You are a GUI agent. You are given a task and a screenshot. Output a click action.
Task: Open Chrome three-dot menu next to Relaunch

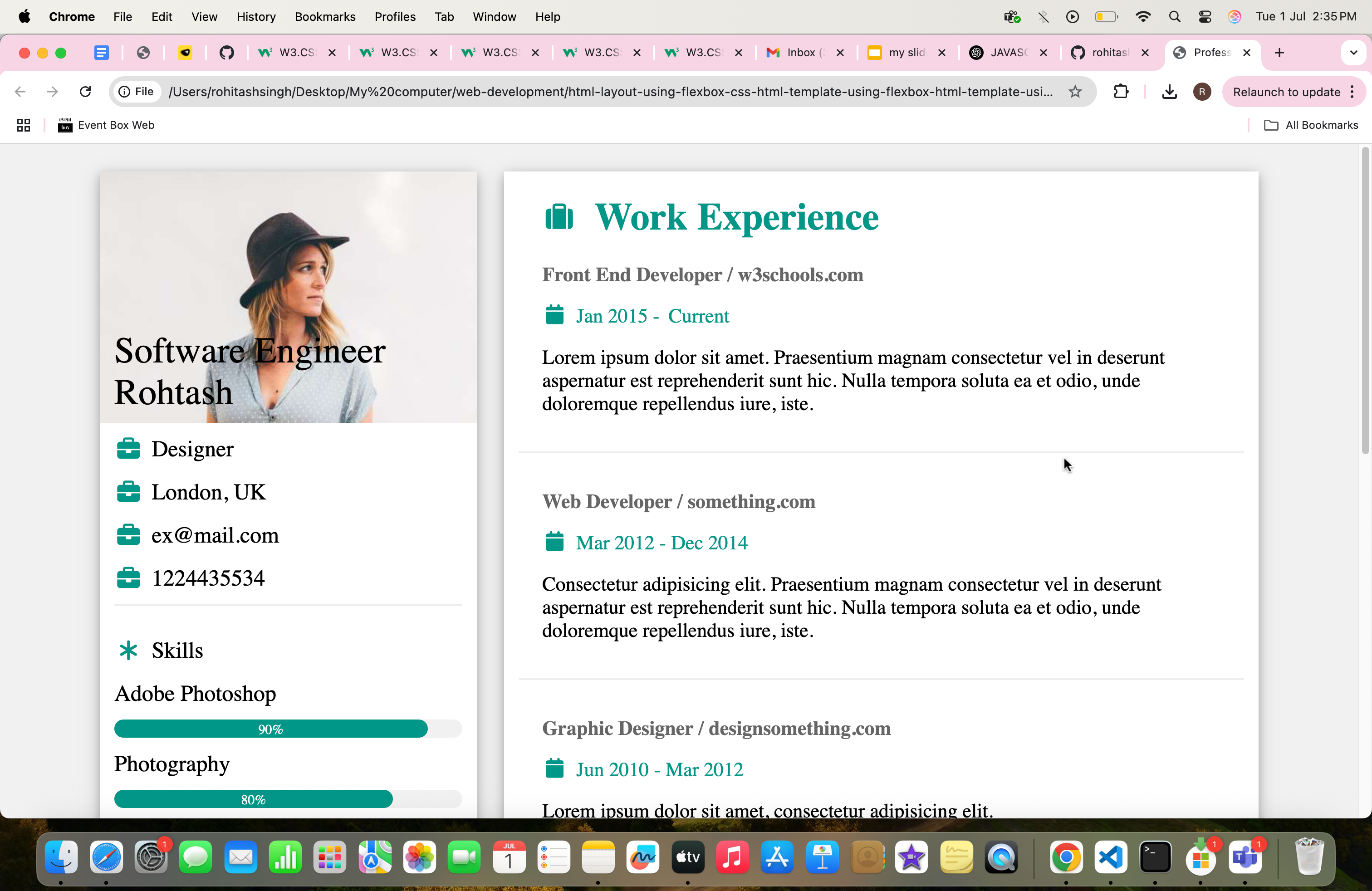click(x=1352, y=92)
